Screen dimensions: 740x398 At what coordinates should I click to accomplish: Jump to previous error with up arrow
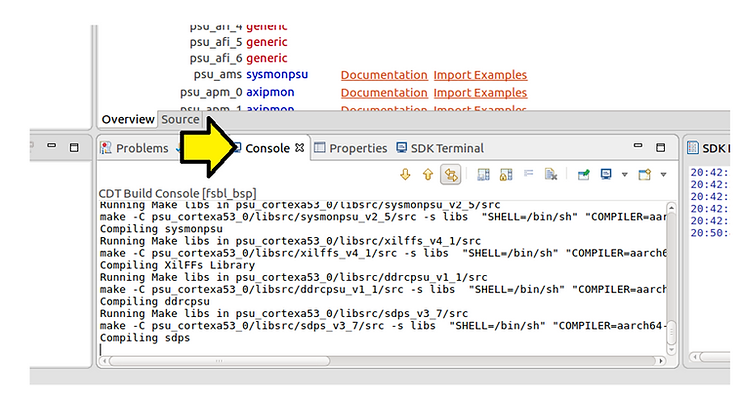tap(428, 175)
